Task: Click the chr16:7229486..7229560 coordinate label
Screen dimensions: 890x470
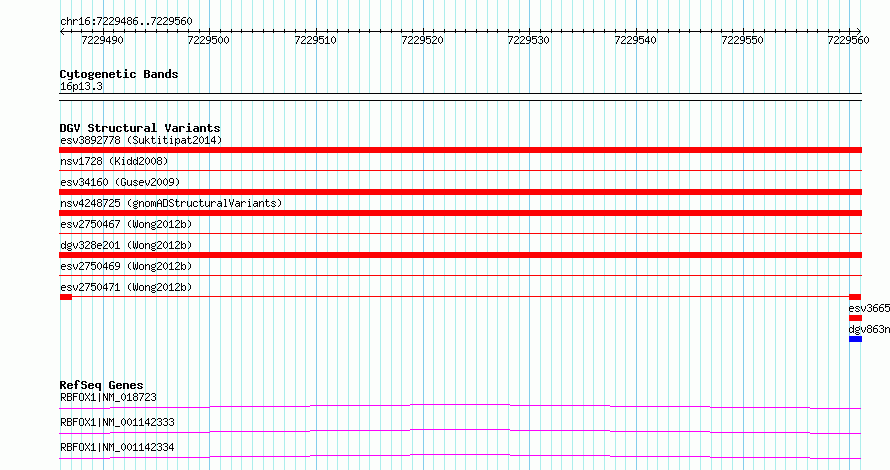Action: pyautogui.click(x=126, y=22)
